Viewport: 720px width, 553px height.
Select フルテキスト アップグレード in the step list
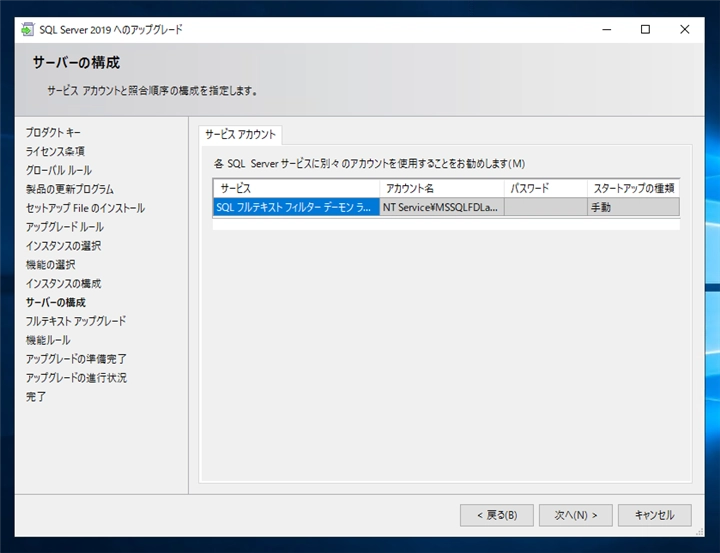click(x=76, y=321)
